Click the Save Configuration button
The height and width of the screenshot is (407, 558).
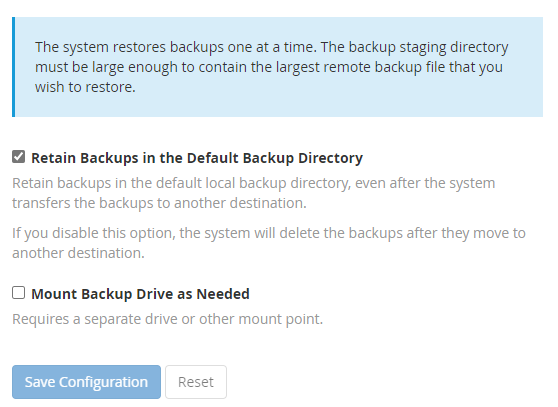[x=86, y=382]
